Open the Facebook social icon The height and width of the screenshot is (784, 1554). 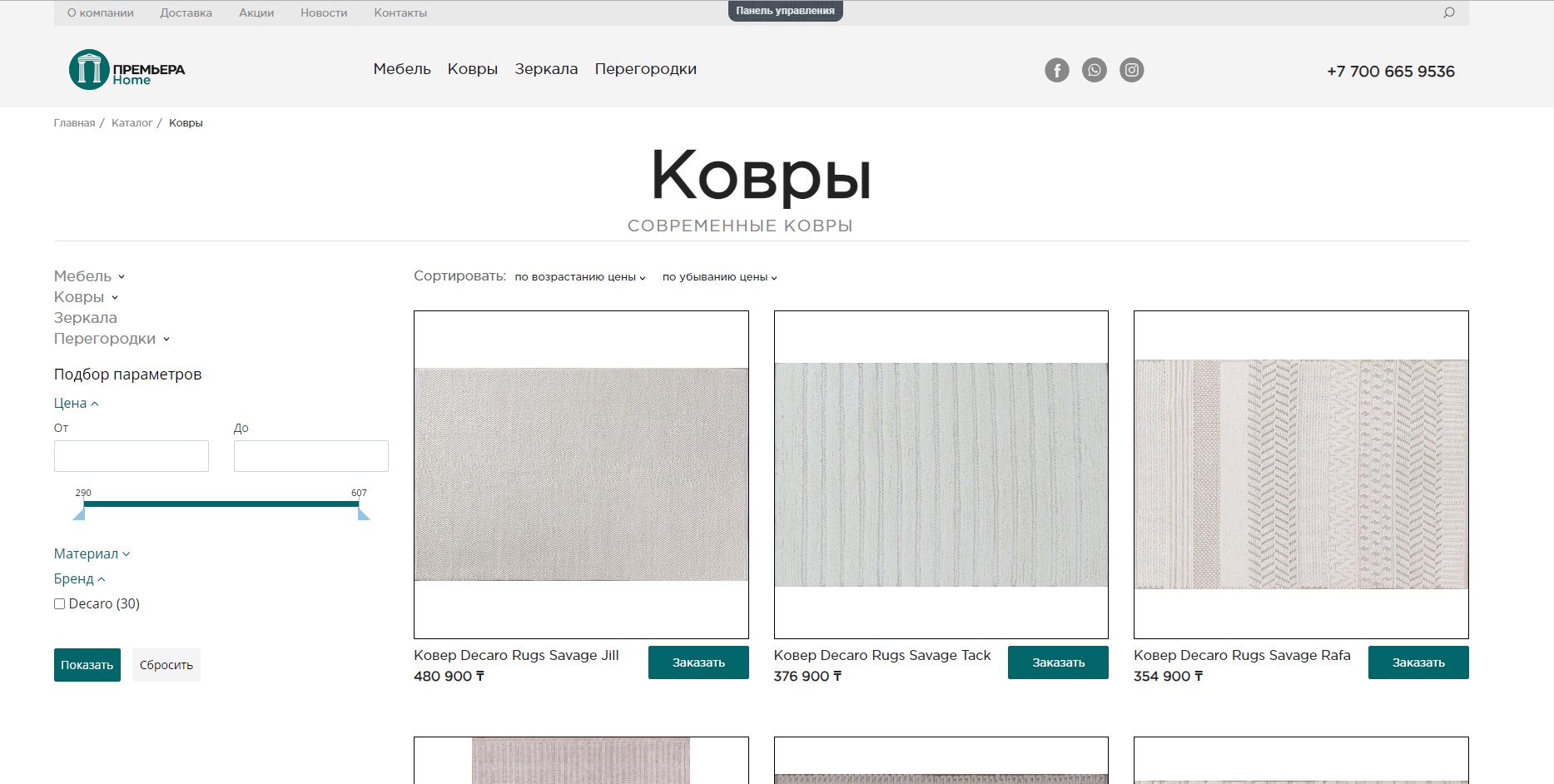pos(1056,71)
